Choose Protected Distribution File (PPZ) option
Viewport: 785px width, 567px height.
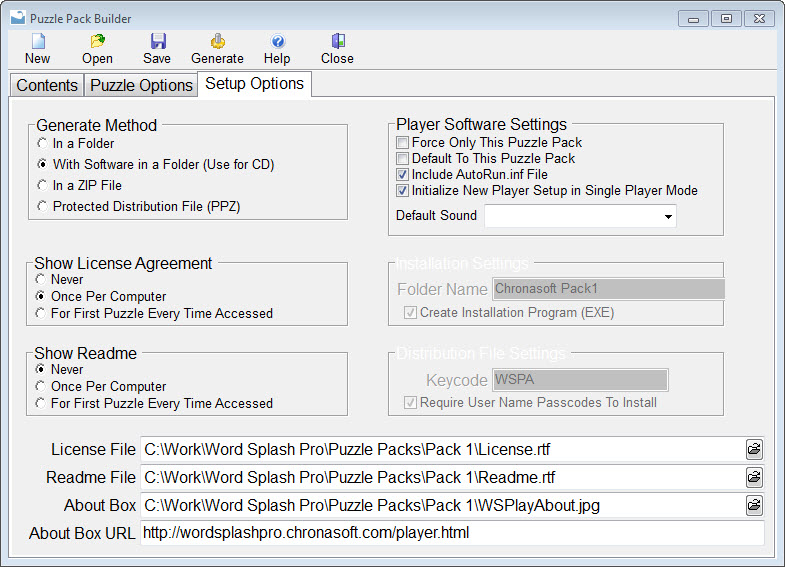pos(42,206)
